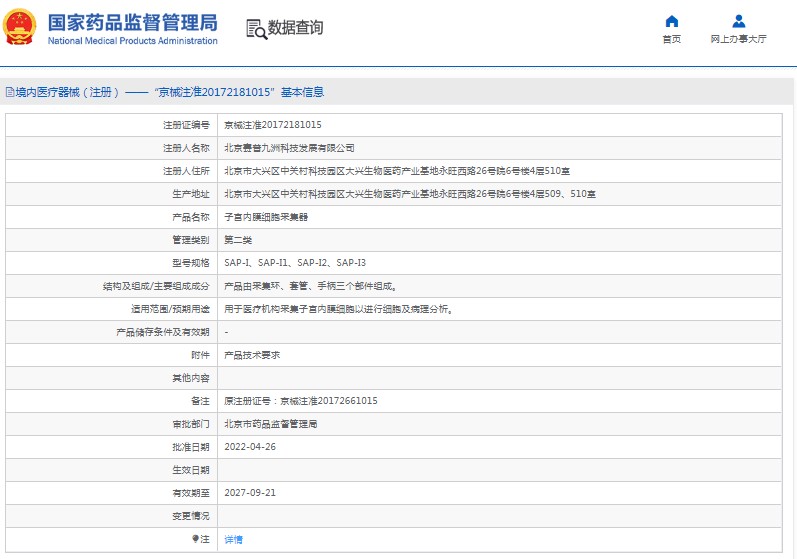Click product name 子宫内膜细胞采集器
The height and width of the screenshot is (559, 797).
pyautogui.click(x=264, y=217)
